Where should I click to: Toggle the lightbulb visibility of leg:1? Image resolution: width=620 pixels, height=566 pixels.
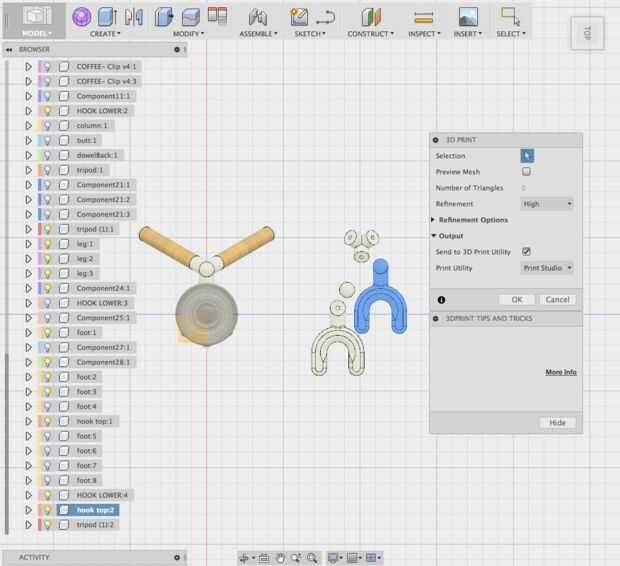click(47, 244)
